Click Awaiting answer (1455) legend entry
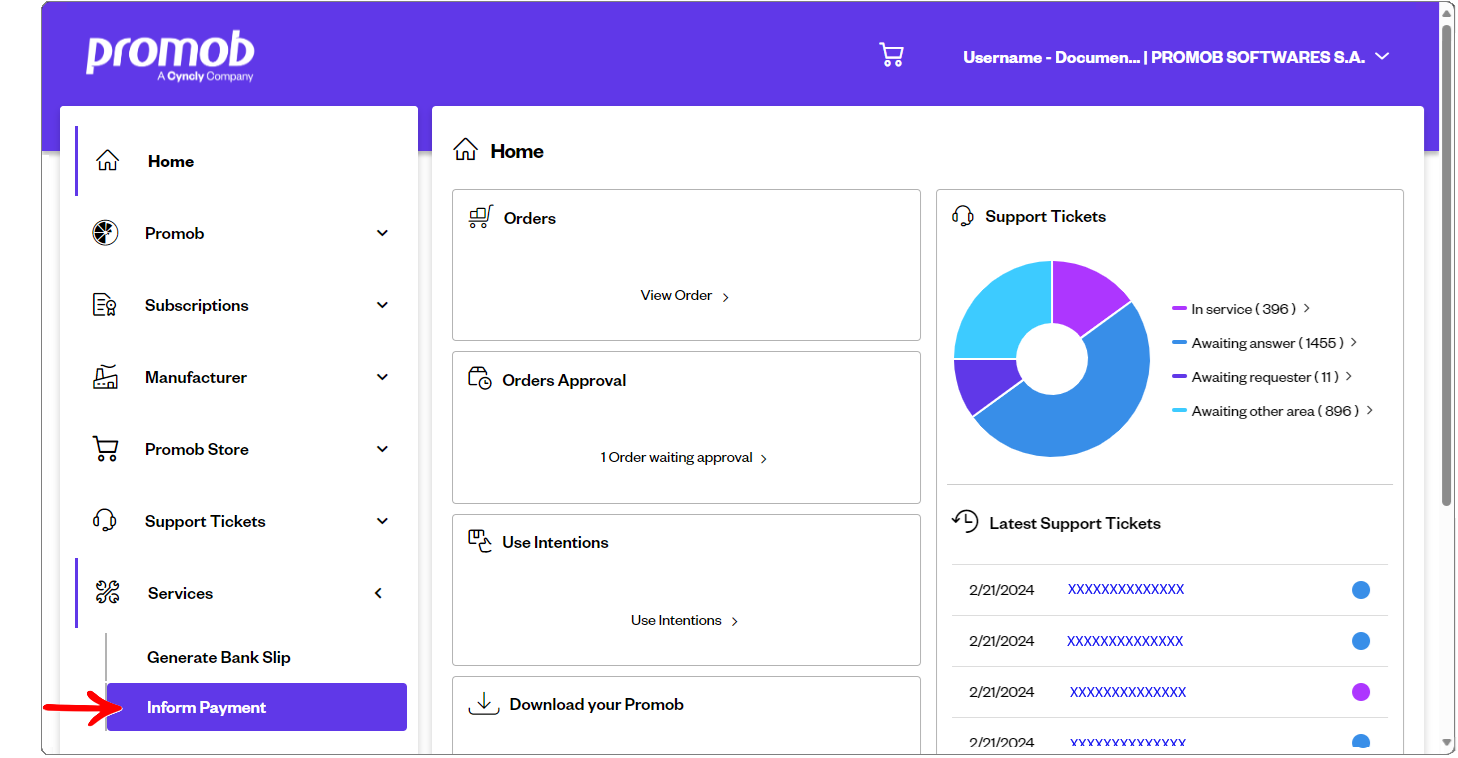1458x758 pixels. coord(1267,343)
